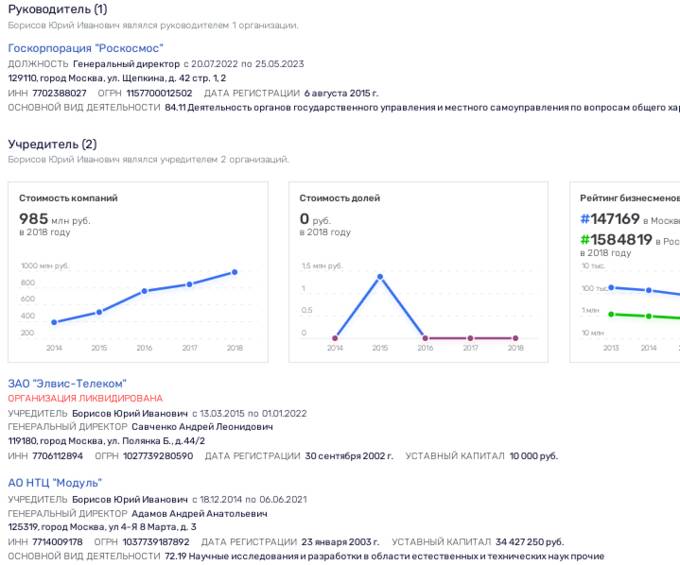Image resolution: width=680 pixels, height=565 pixels.
Task: Click the Стоимость компаний card title
Action: click(x=68, y=198)
